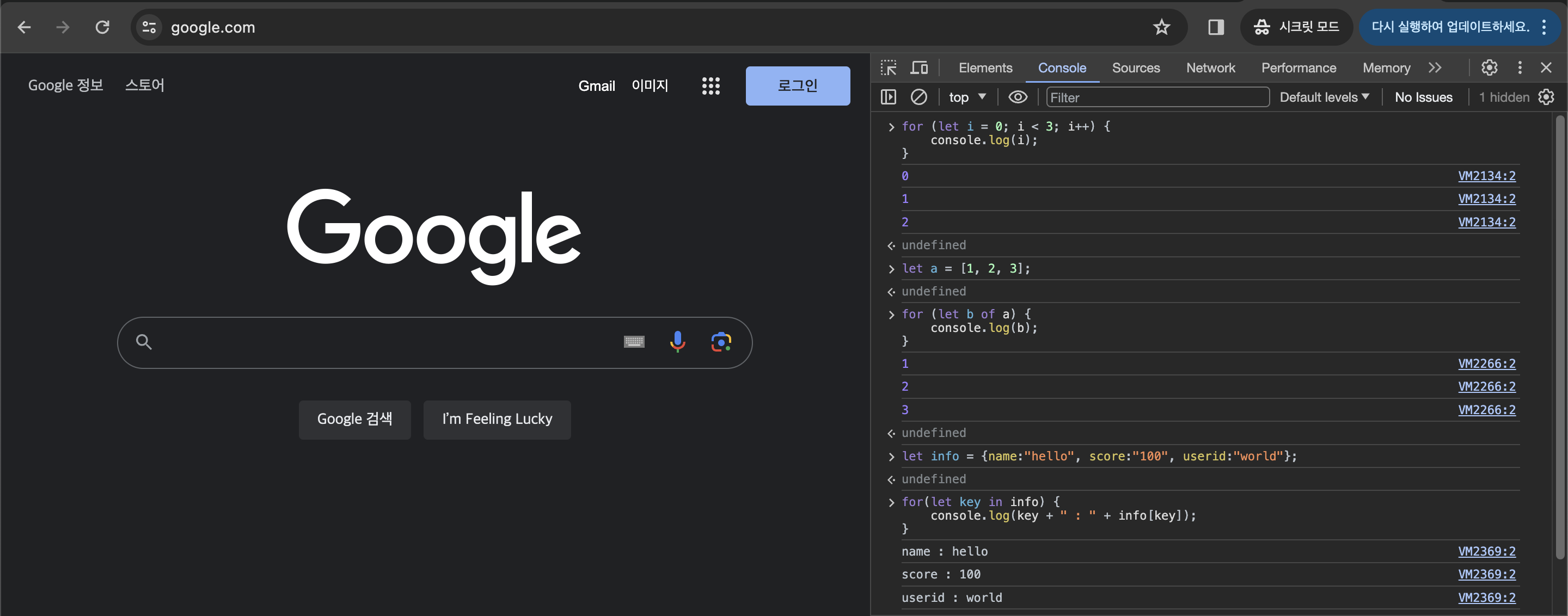
Task: Open DevTools settings gear
Action: click(1489, 67)
